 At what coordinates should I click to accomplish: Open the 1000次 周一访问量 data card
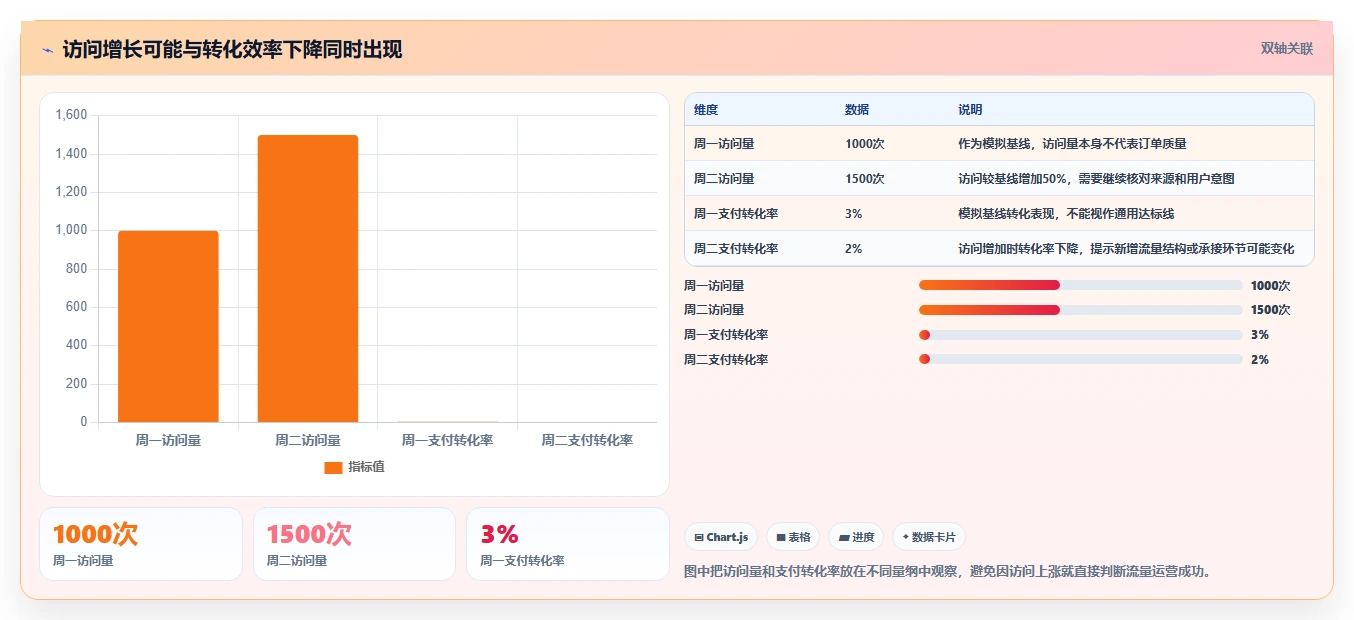pos(141,544)
